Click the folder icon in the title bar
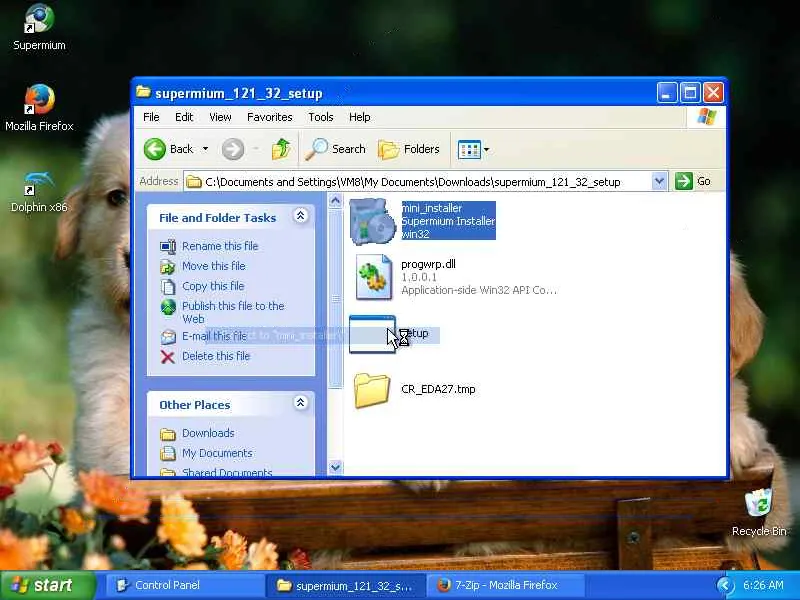The height and width of the screenshot is (600, 800). pyautogui.click(x=143, y=92)
